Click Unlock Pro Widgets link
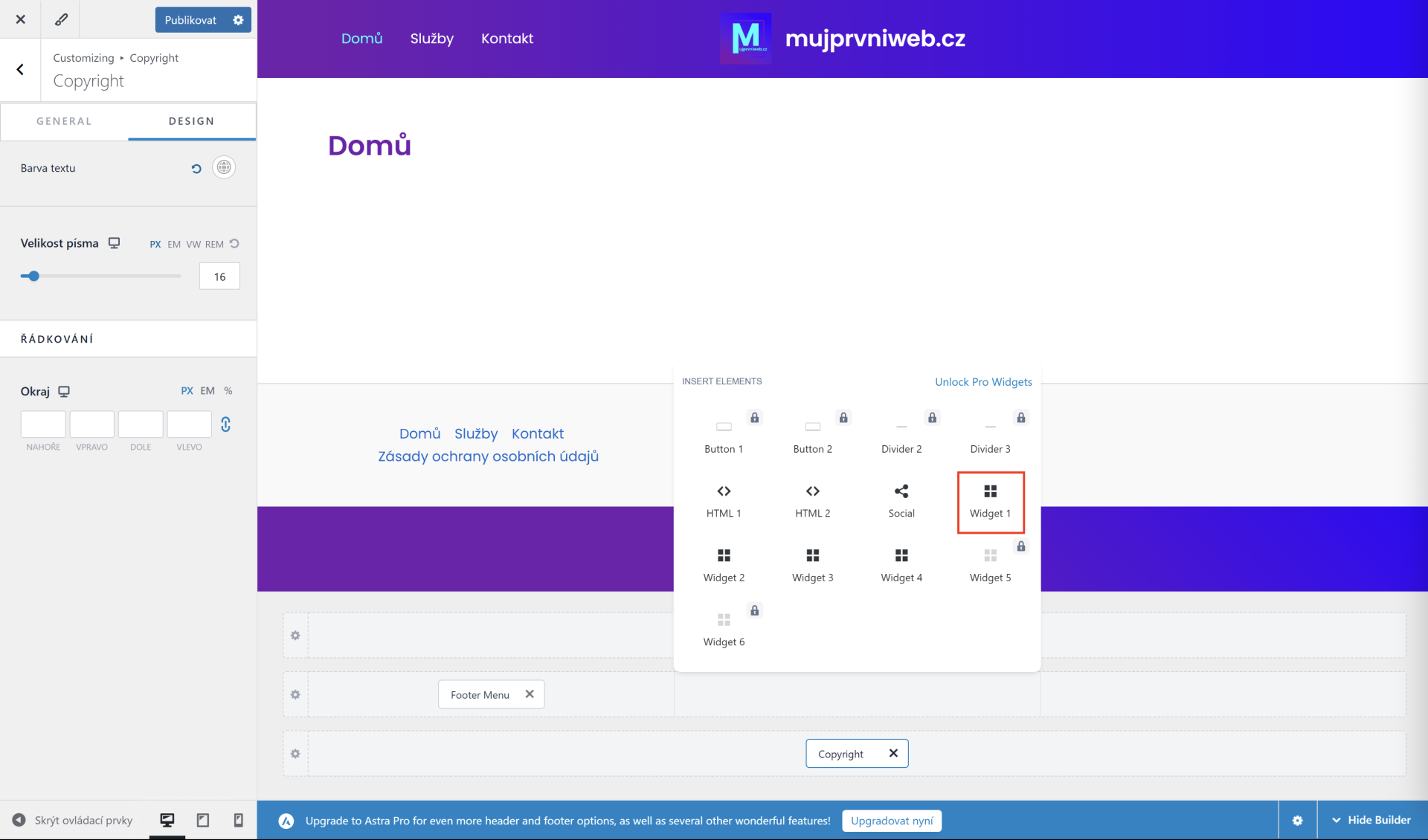 point(983,382)
